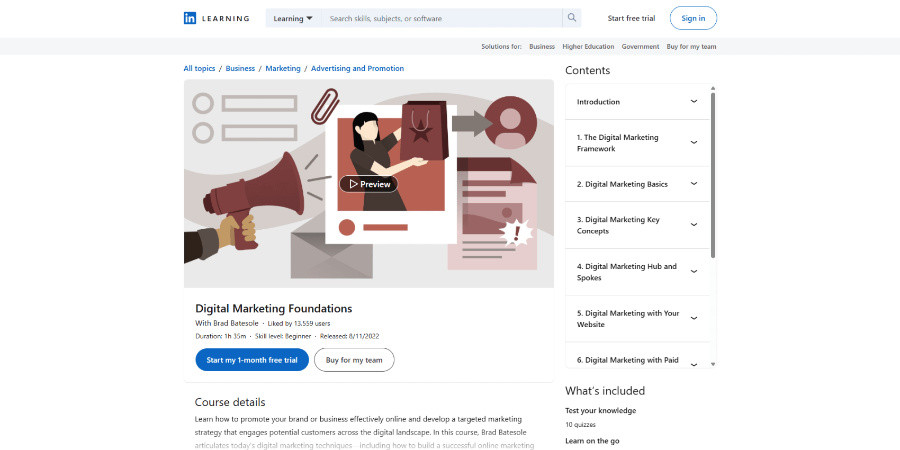
Task: Click the 'Solutions for:' label
Action: (501, 46)
